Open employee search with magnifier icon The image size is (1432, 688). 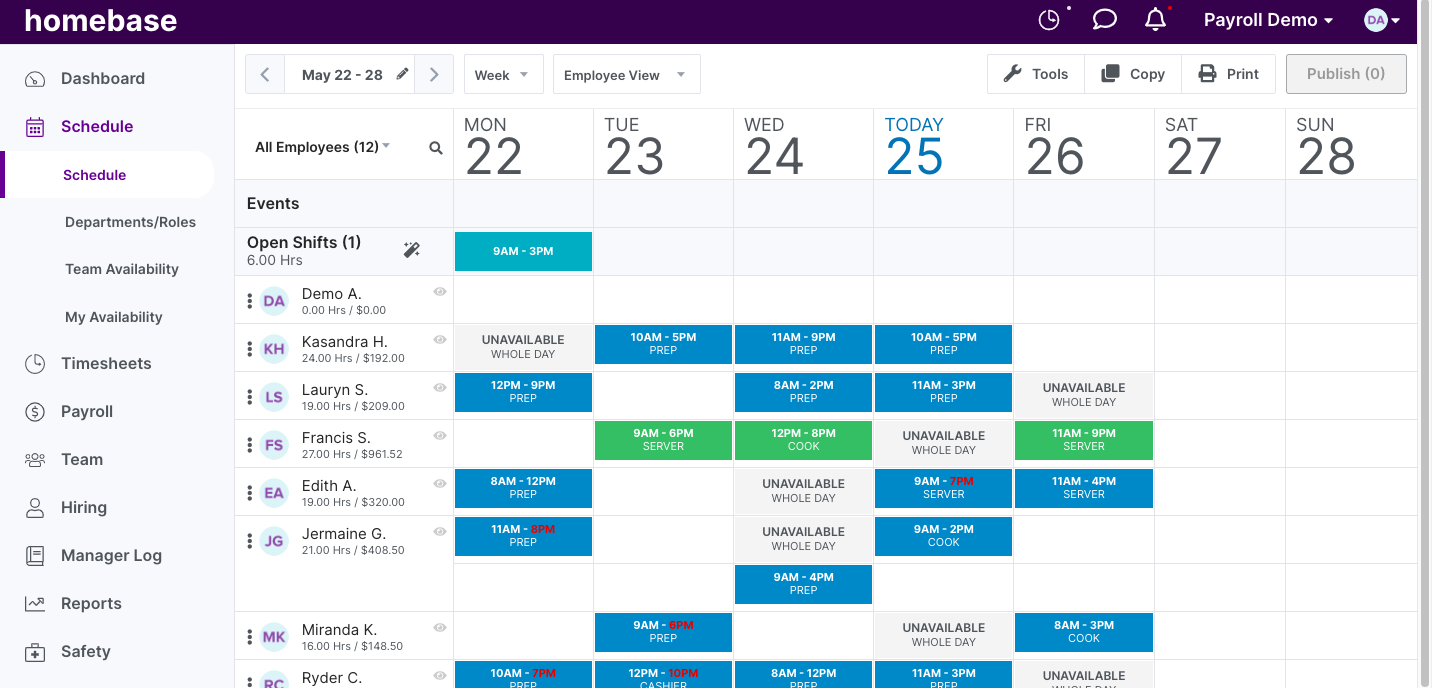point(435,147)
